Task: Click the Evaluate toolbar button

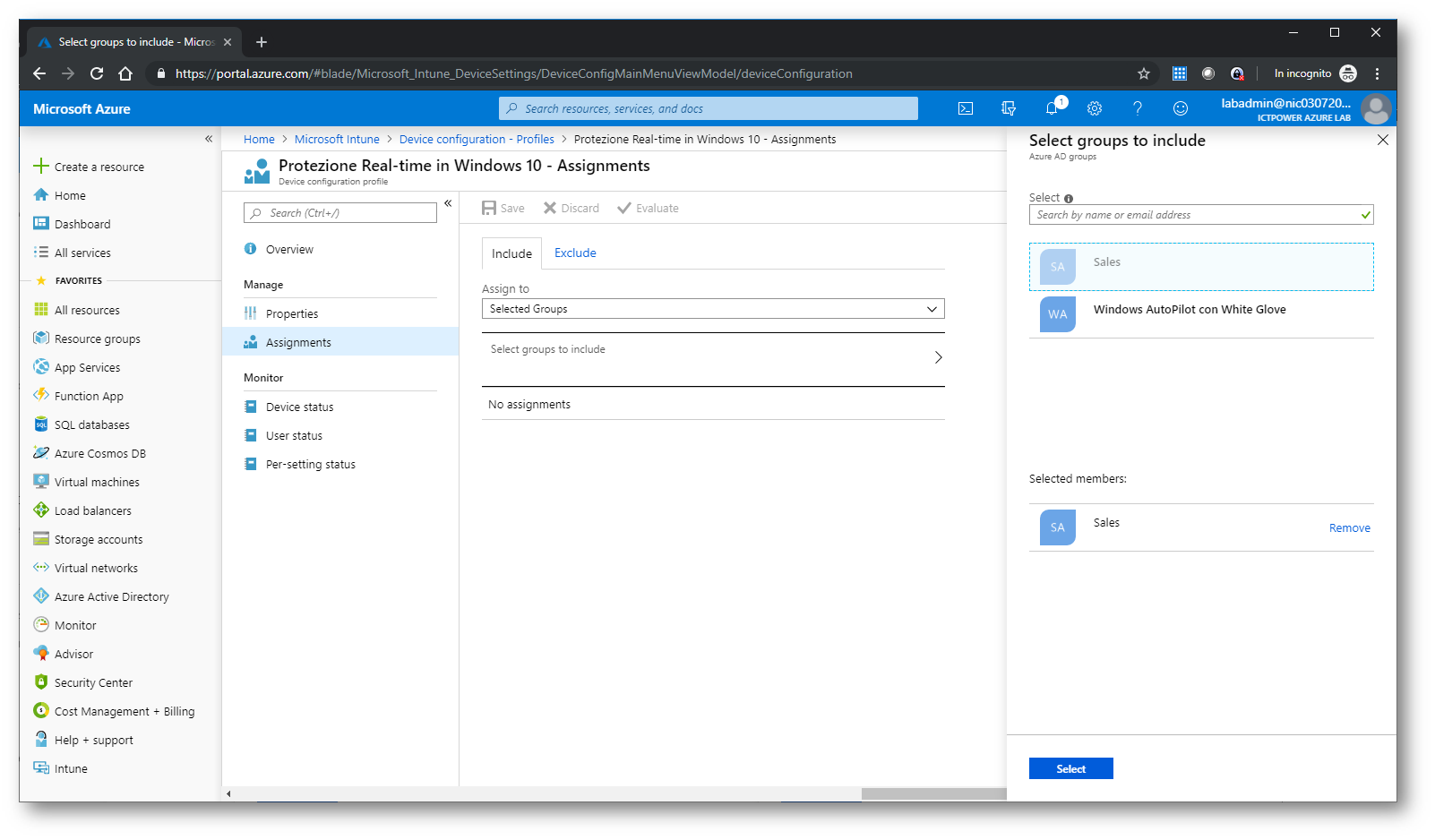Action: click(648, 208)
